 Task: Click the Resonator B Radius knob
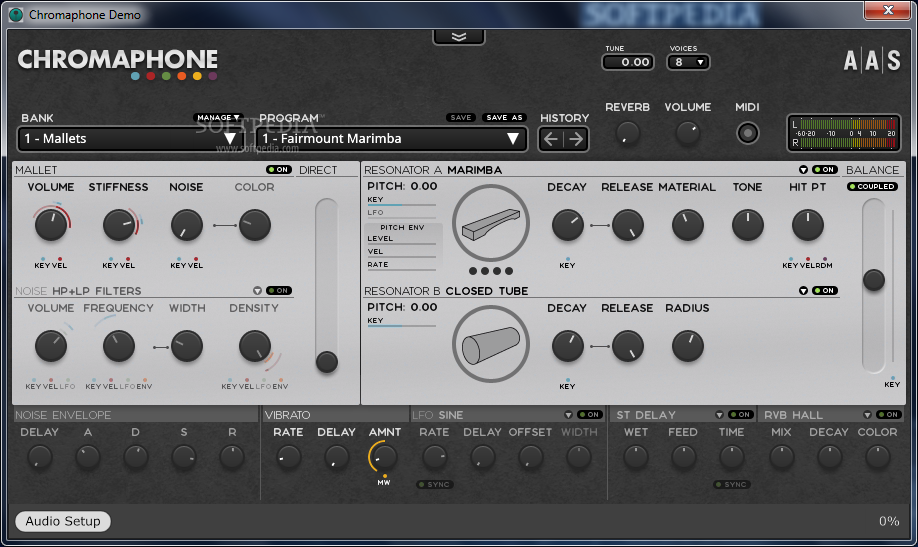687,346
